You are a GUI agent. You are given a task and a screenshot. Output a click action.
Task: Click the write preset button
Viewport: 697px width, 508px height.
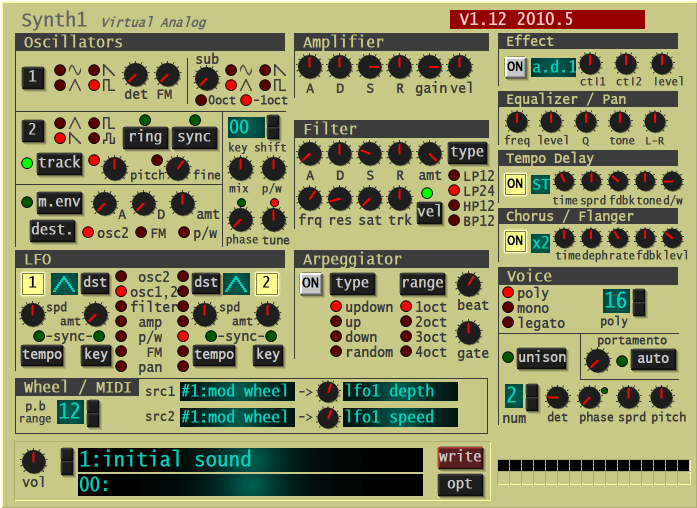[460, 457]
